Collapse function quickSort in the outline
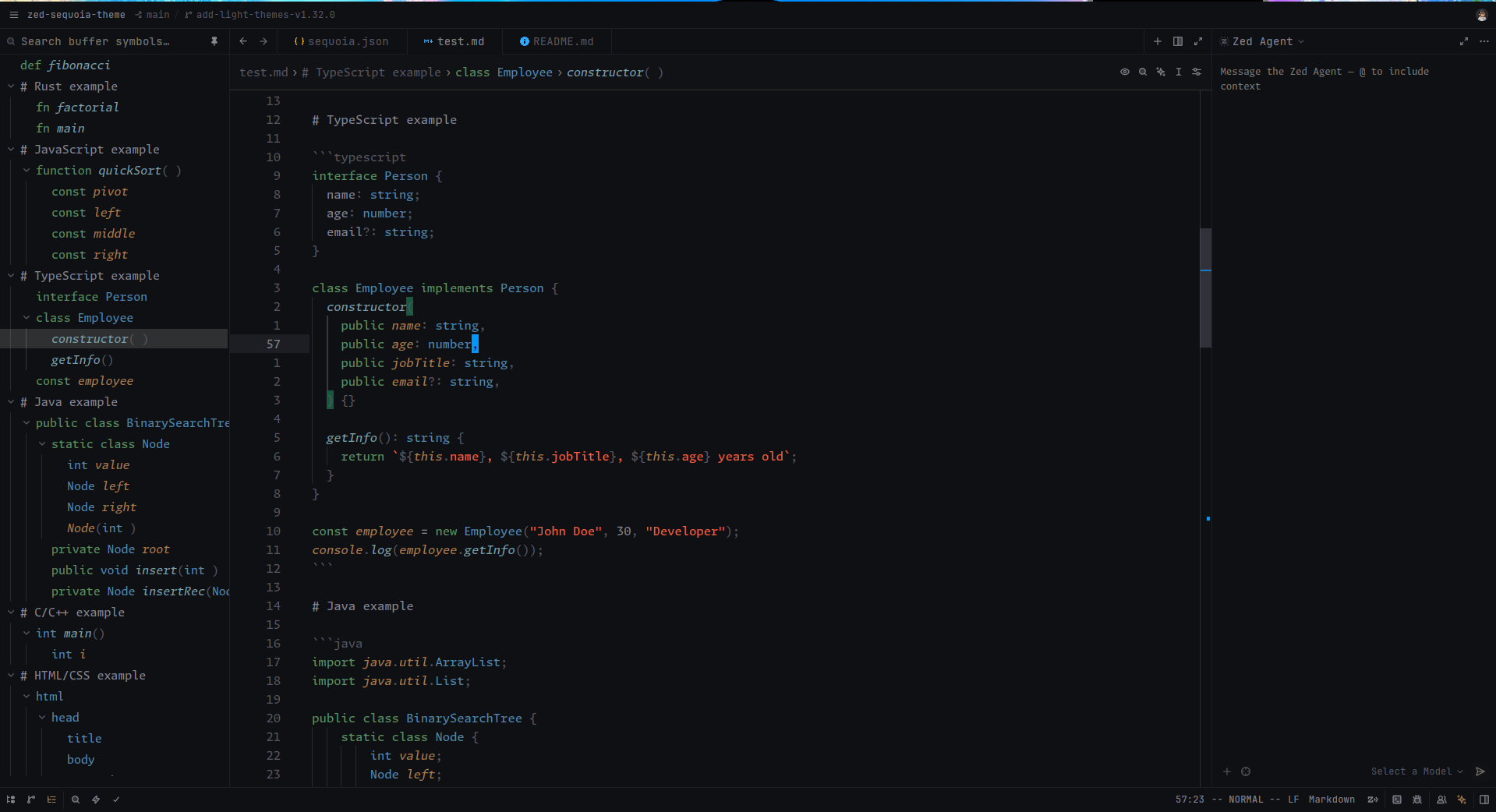The width and height of the screenshot is (1496, 812). [x=27, y=171]
